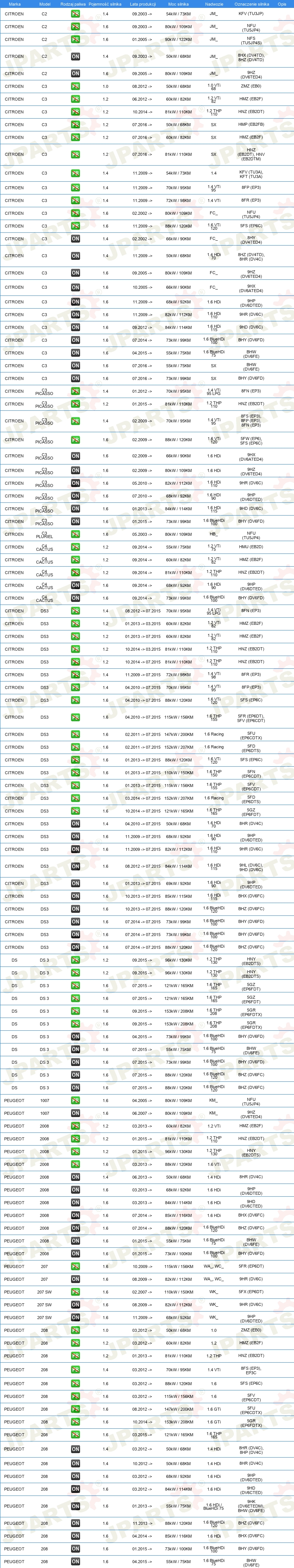Click petrol icon in Peugeot 207 5FR (EP6DT) row
This screenshot has height=1568, width=294.
75,1267
